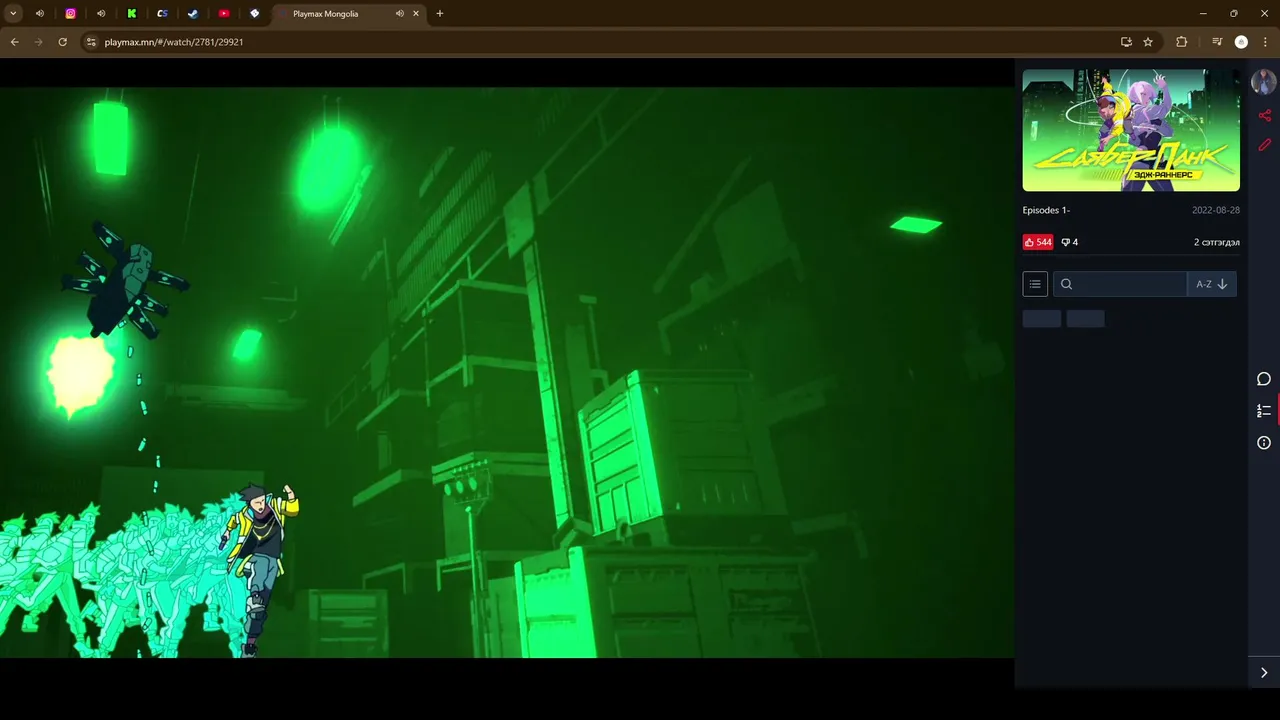Select the Playmax Mongolia tab
This screenshot has height=720, width=1280.
[x=325, y=14]
